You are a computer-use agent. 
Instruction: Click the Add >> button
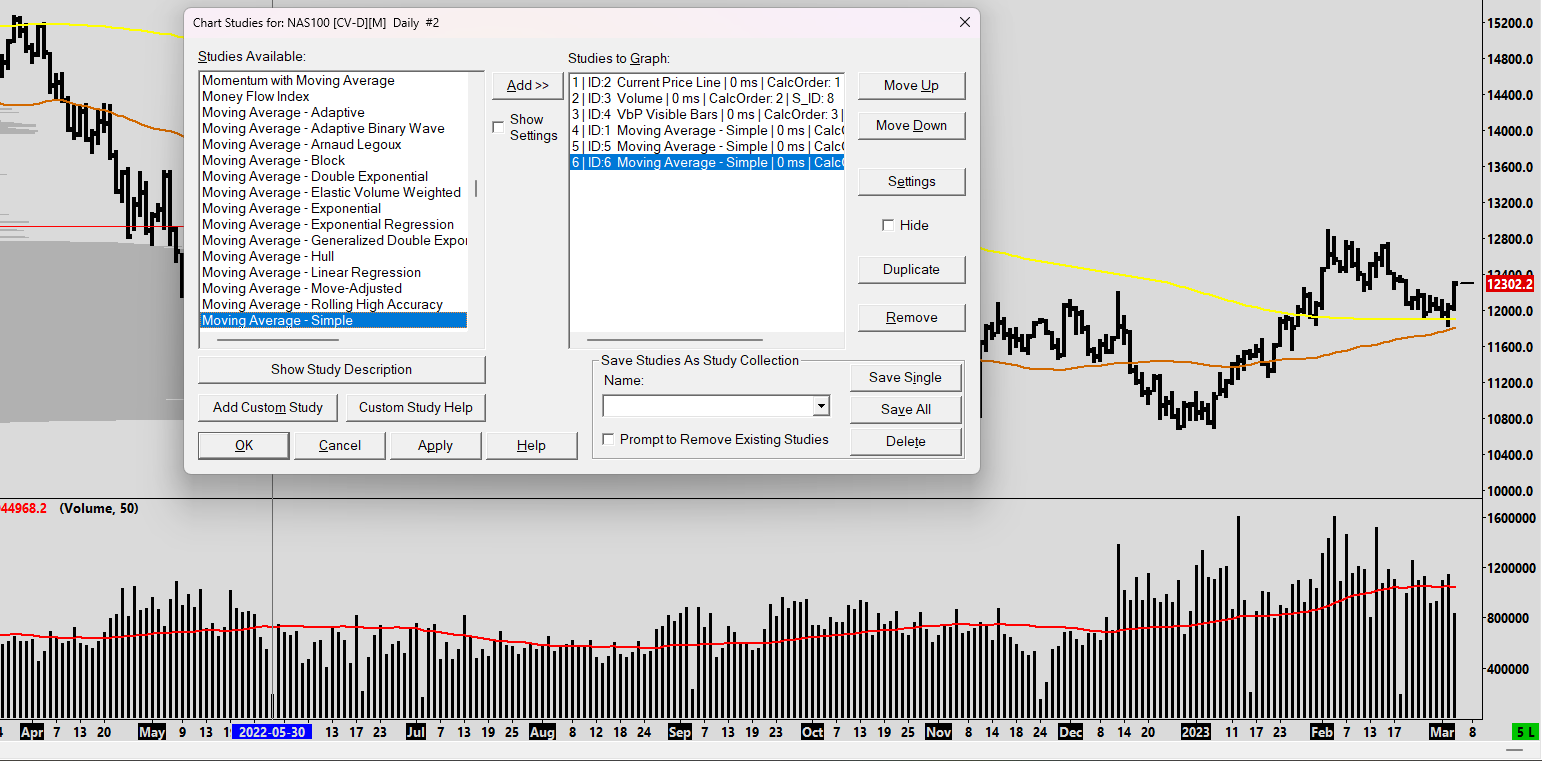coord(527,86)
